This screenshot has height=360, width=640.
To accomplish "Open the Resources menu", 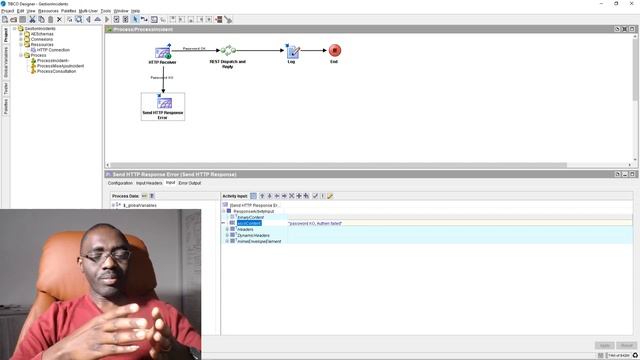I will [48, 11].
